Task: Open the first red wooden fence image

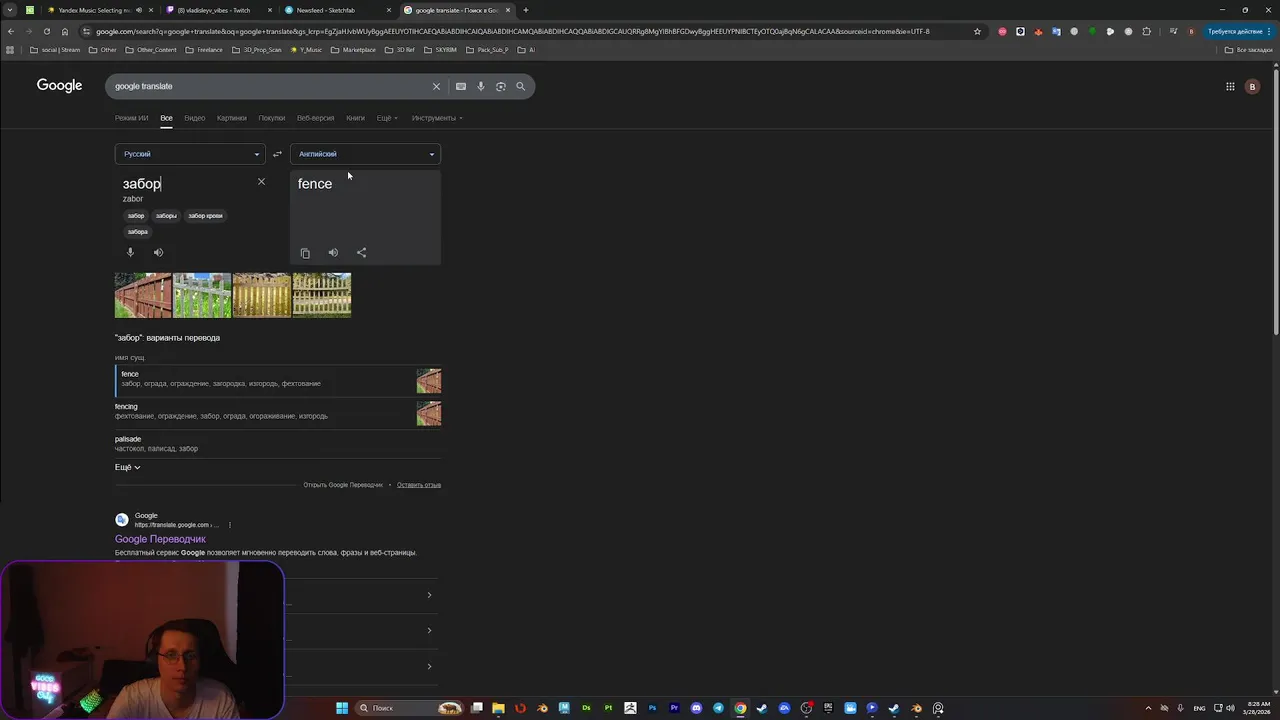Action: coord(143,295)
